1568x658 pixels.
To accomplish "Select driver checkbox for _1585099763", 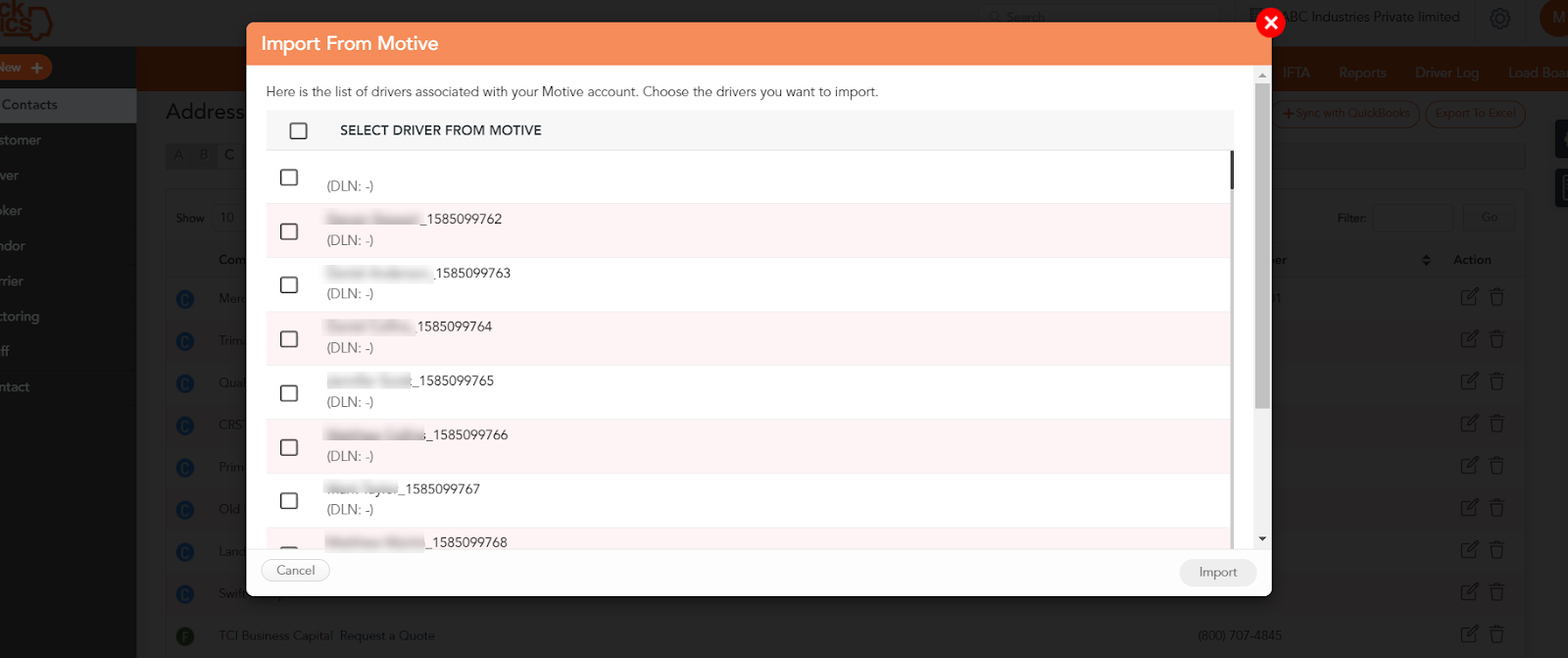I will 289,284.
